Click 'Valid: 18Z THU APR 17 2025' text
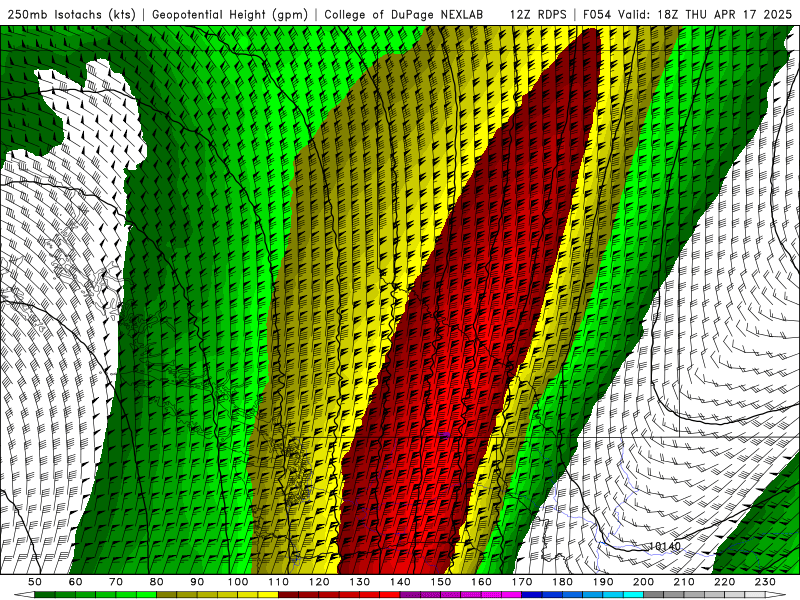The width and height of the screenshot is (800, 600). 705,14
